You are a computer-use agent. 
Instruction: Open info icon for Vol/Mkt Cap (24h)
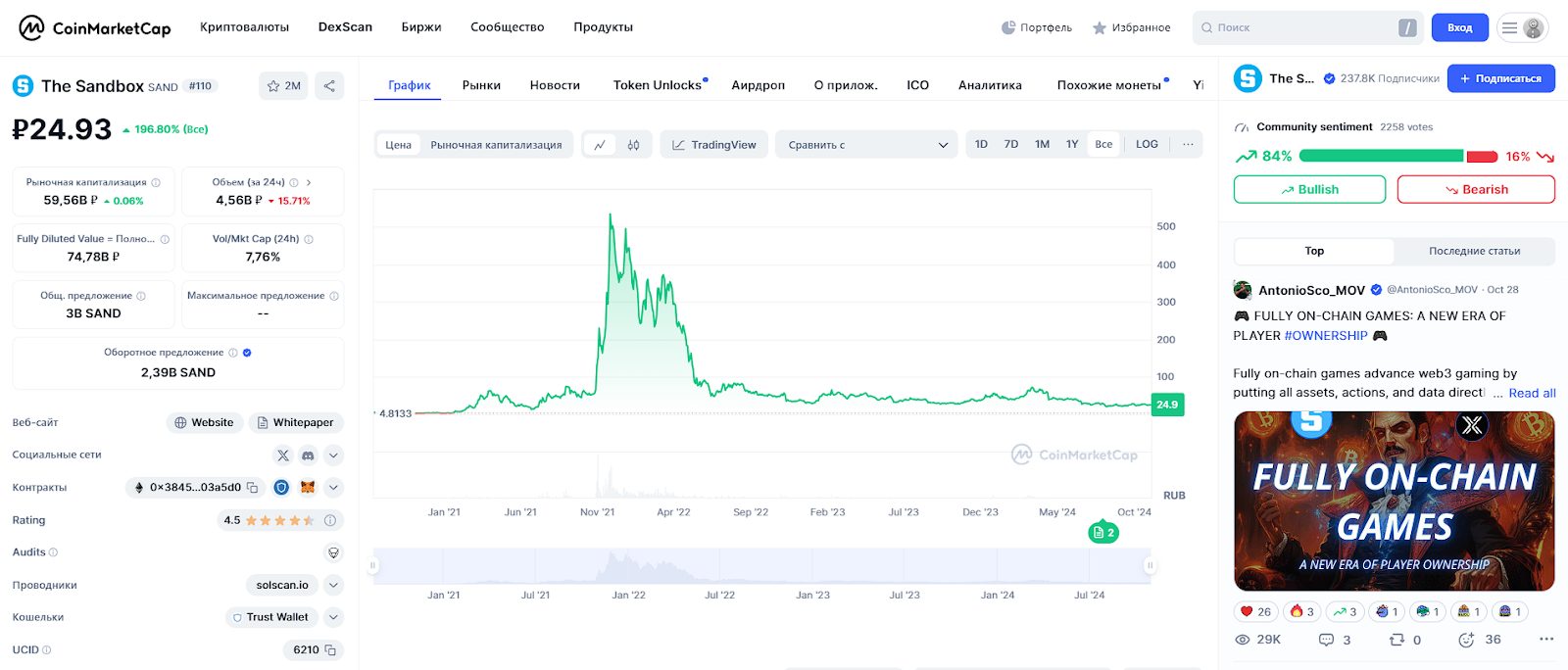click(309, 239)
